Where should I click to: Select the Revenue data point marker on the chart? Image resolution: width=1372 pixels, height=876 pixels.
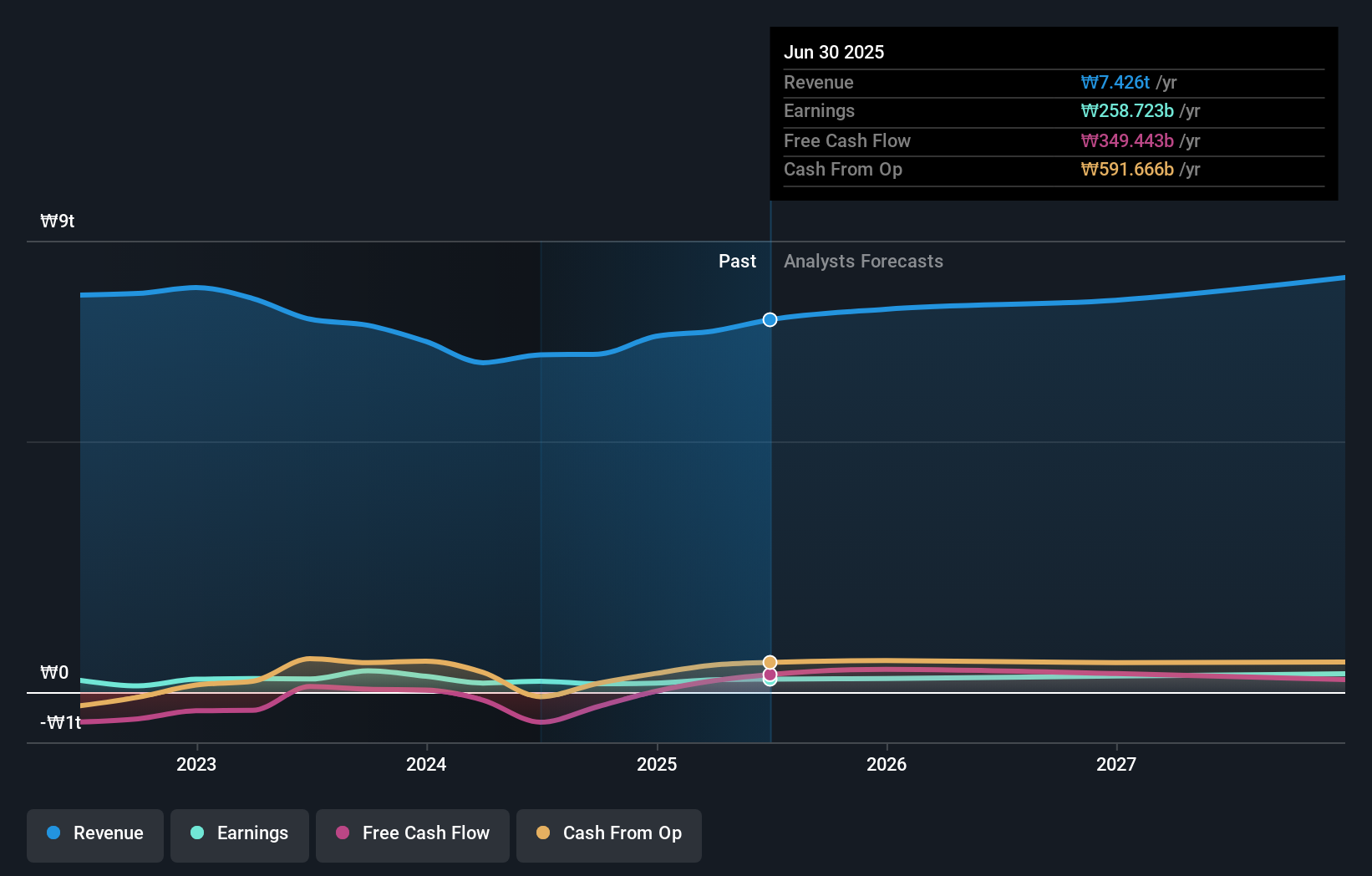tap(769, 319)
